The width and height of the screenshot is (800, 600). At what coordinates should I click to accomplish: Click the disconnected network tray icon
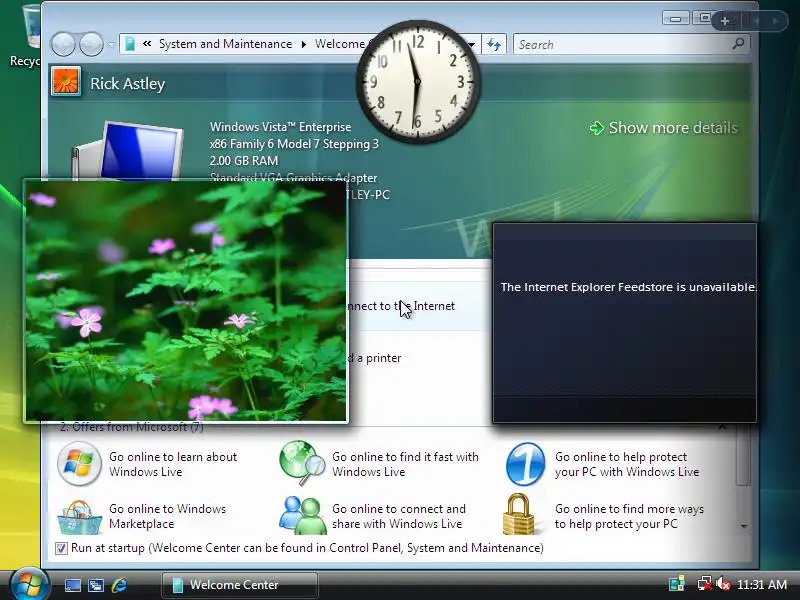[705, 584]
